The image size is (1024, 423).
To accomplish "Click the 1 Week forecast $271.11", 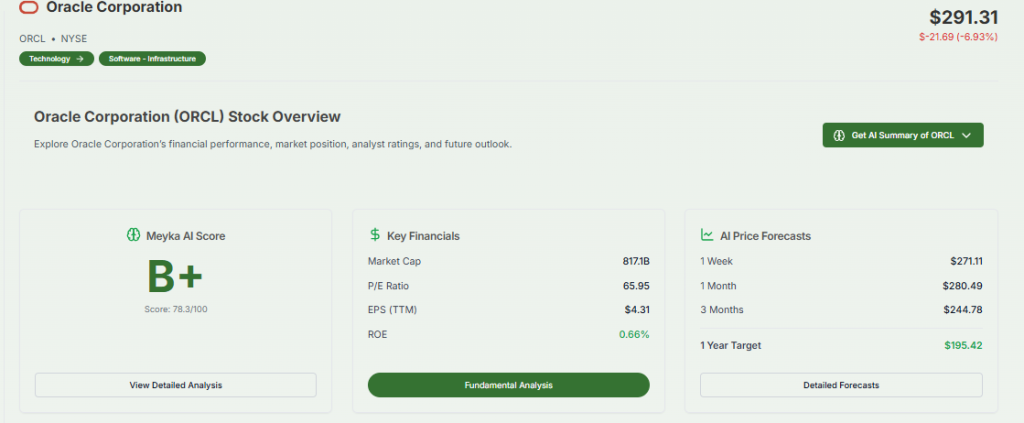I will click(x=966, y=261).
